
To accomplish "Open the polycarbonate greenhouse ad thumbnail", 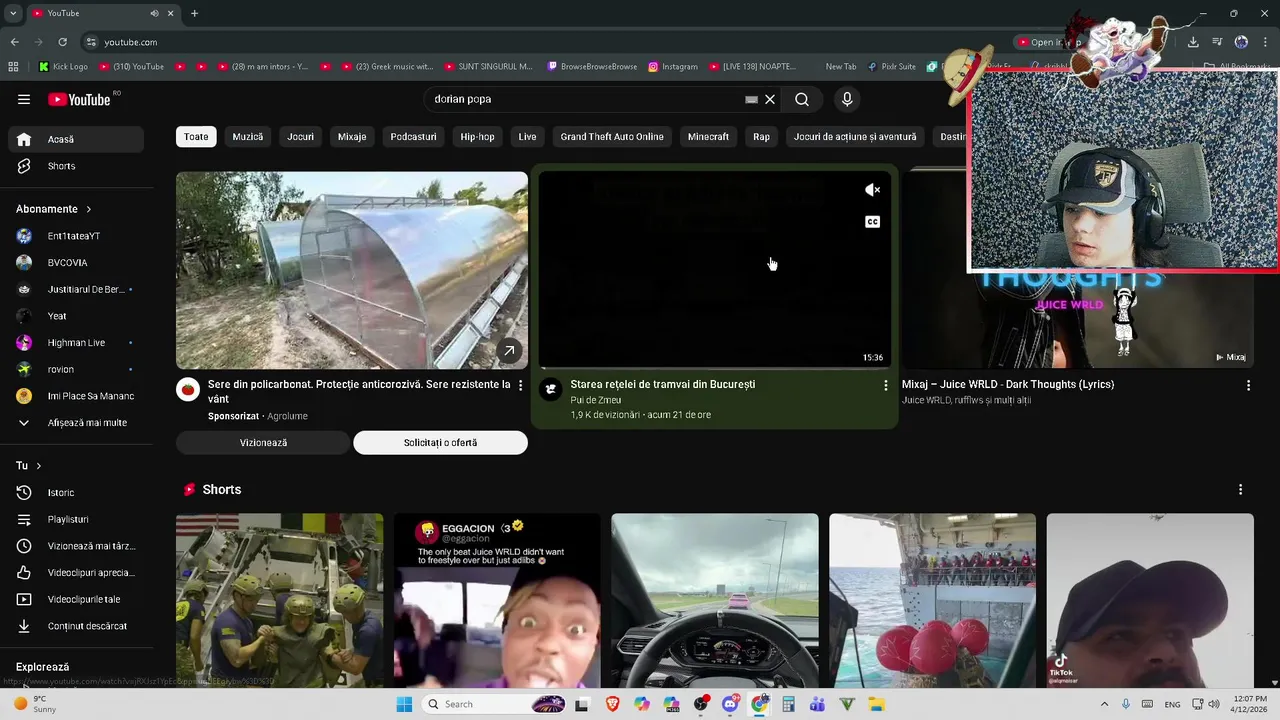I will [352, 271].
